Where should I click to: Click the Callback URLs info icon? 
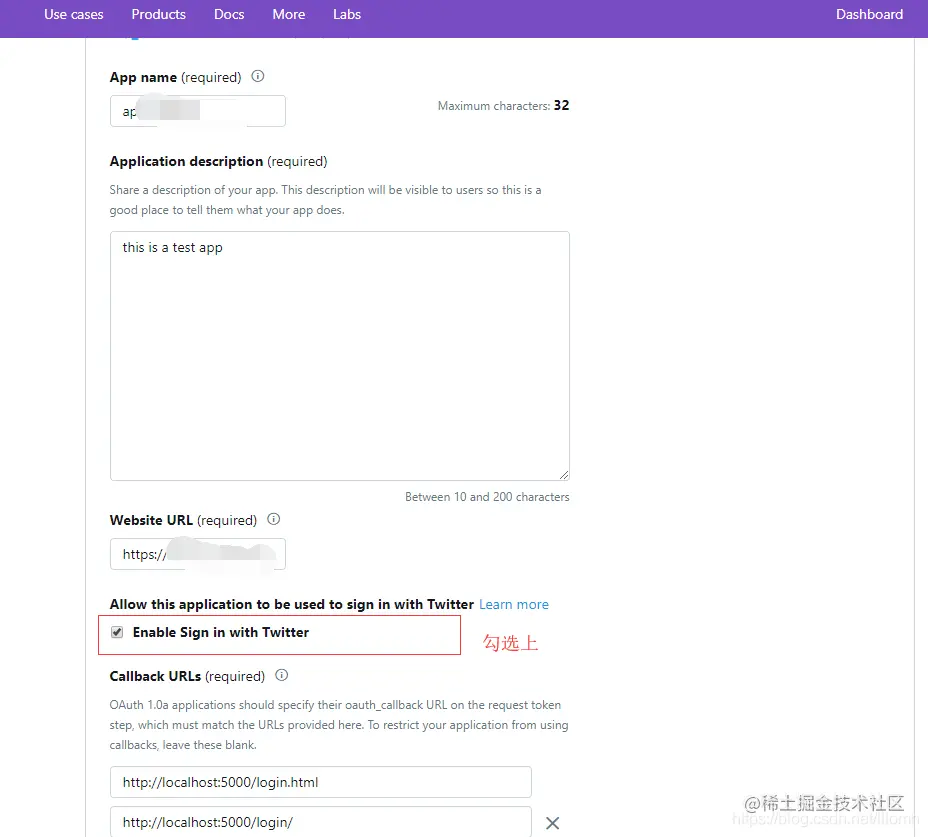click(281, 675)
